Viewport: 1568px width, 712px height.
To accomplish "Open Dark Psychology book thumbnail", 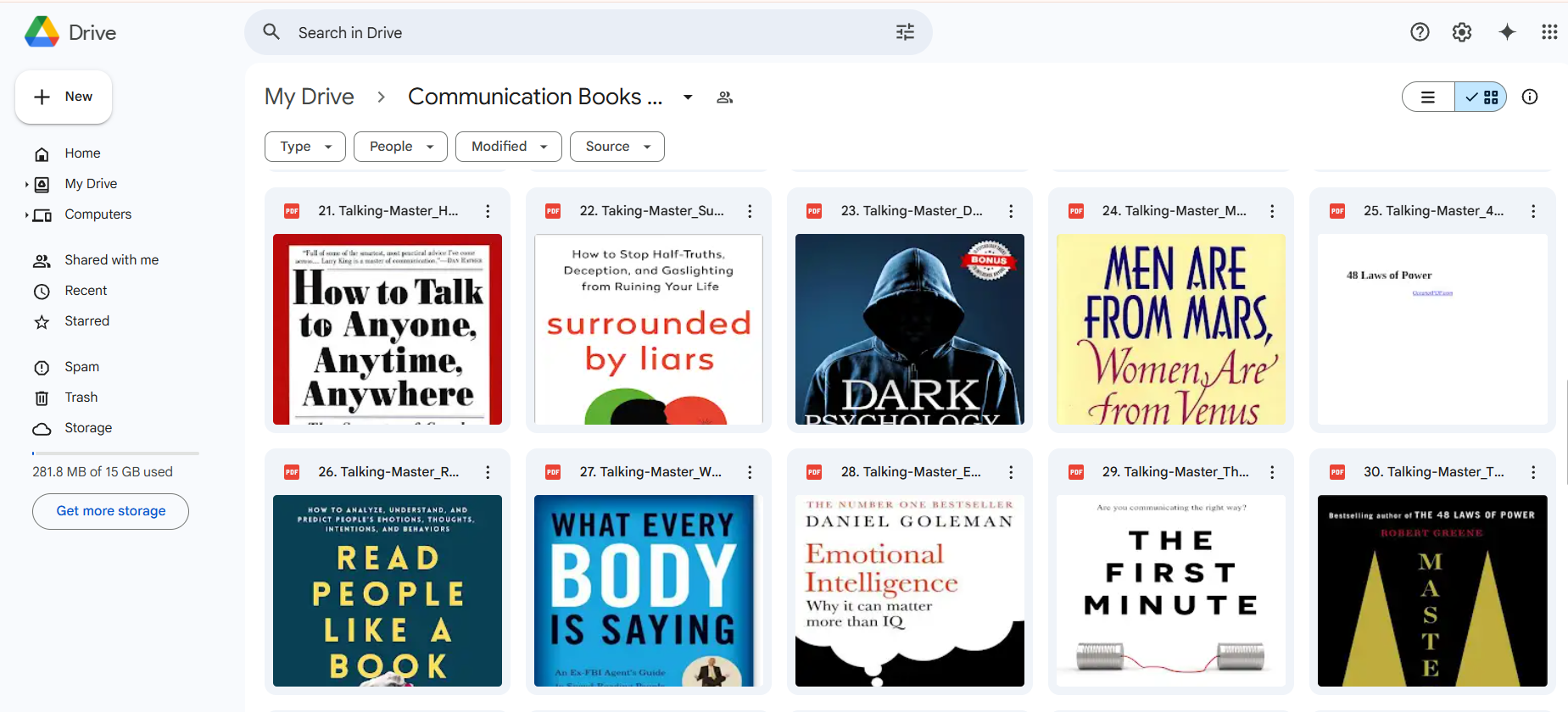I will click(x=910, y=330).
